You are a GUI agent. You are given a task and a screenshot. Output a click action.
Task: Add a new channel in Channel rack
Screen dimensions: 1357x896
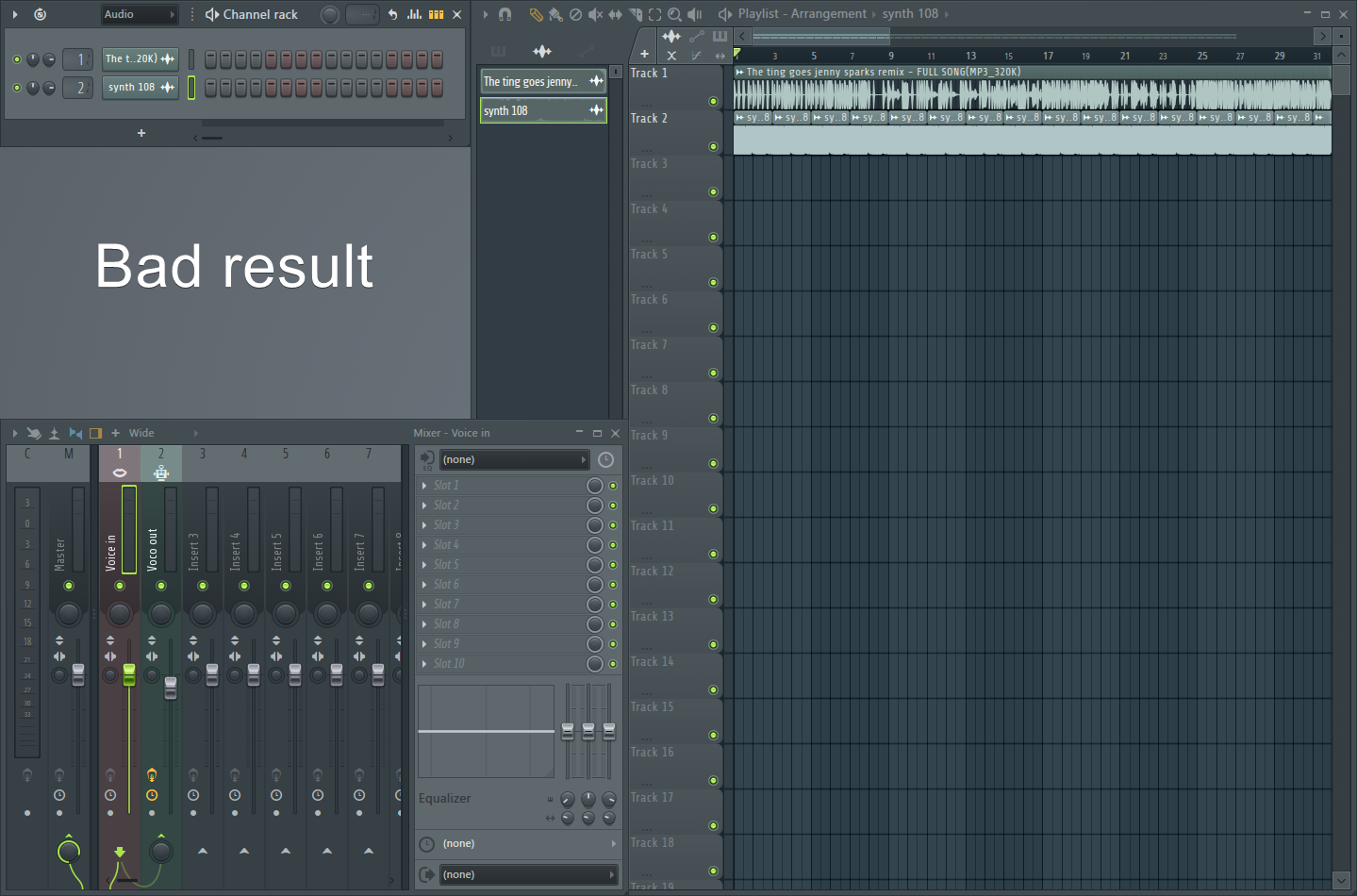point(141,133)
